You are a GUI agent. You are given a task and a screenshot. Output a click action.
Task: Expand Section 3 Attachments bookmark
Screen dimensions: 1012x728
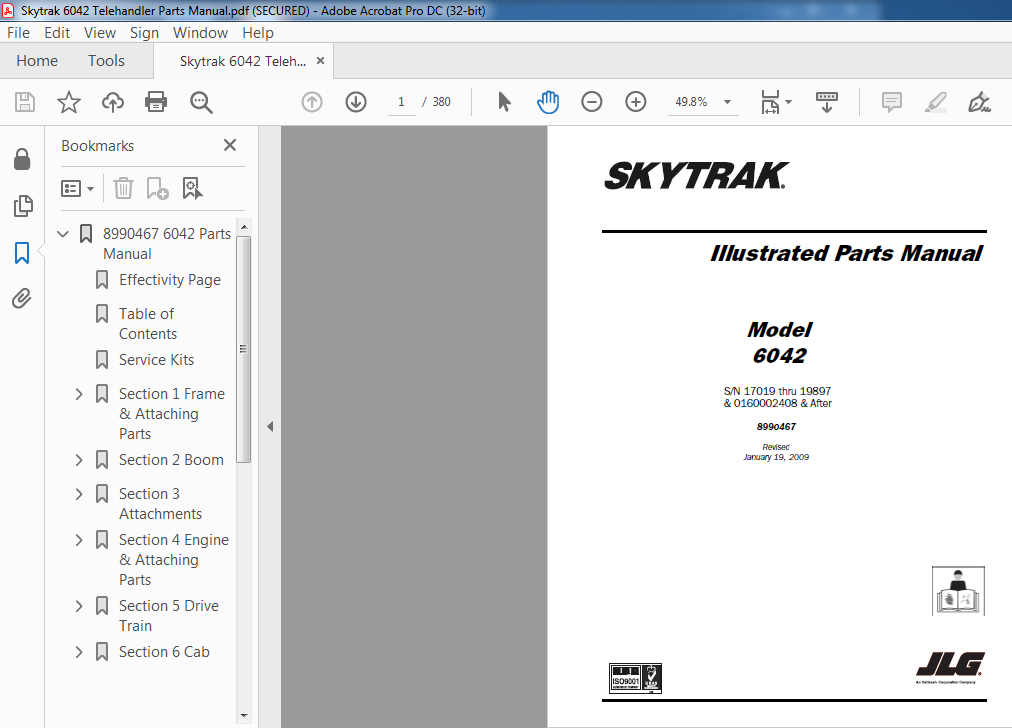pos(79,494)
